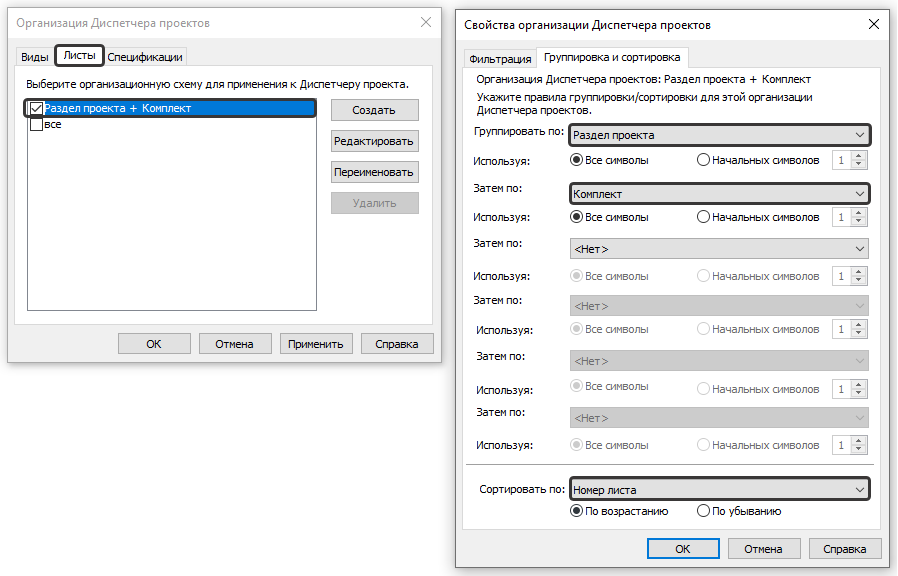Click "Применить" in the left dialog

click(x=316, y=344)
